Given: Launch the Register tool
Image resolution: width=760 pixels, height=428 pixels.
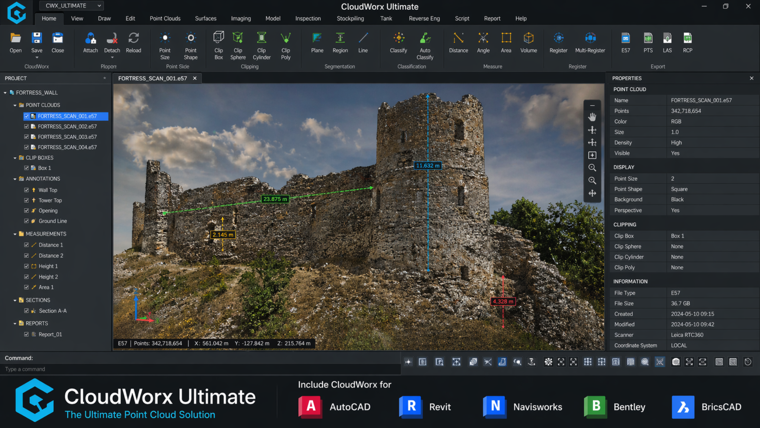Looking at the screenshot, I should pyautogui.click(x=558, y=38).
